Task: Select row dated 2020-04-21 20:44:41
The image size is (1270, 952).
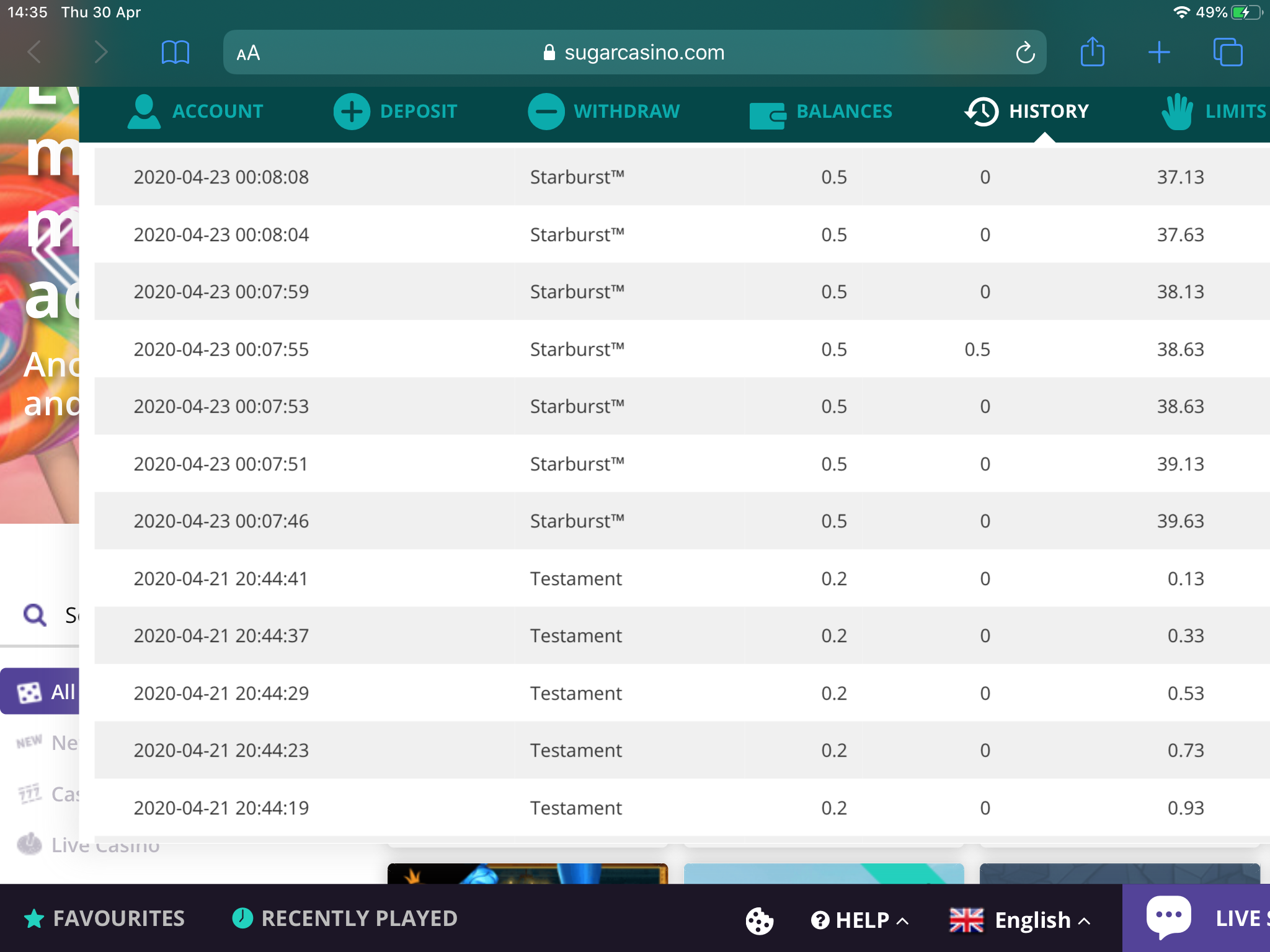Action: [682, 578]
